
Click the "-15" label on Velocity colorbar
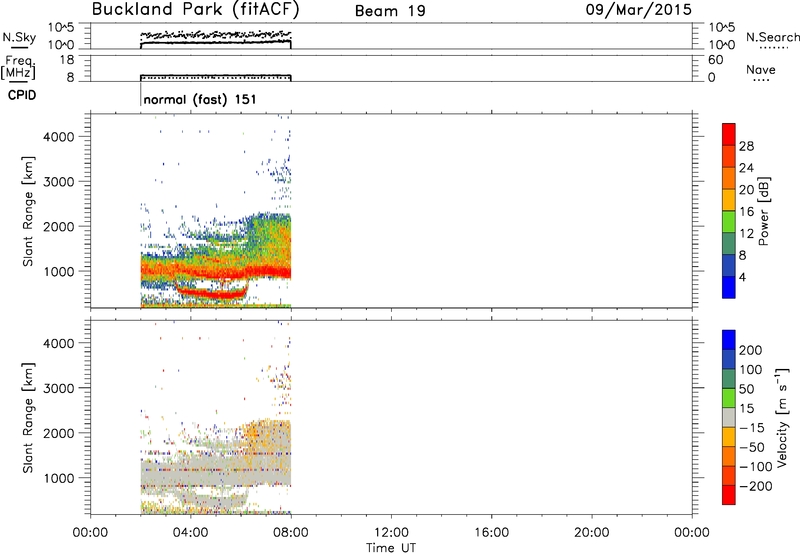pos(752,427)
